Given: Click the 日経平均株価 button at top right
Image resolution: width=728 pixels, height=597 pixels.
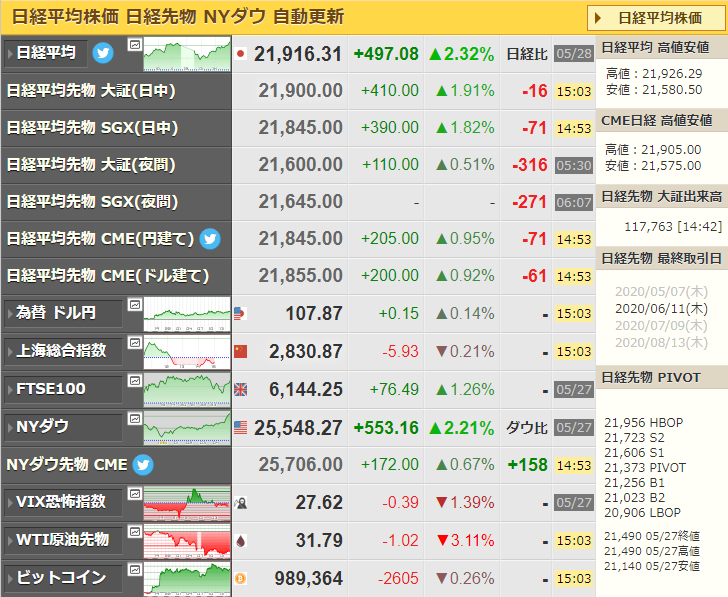Looking at the screenshot, I should (656, 18).
